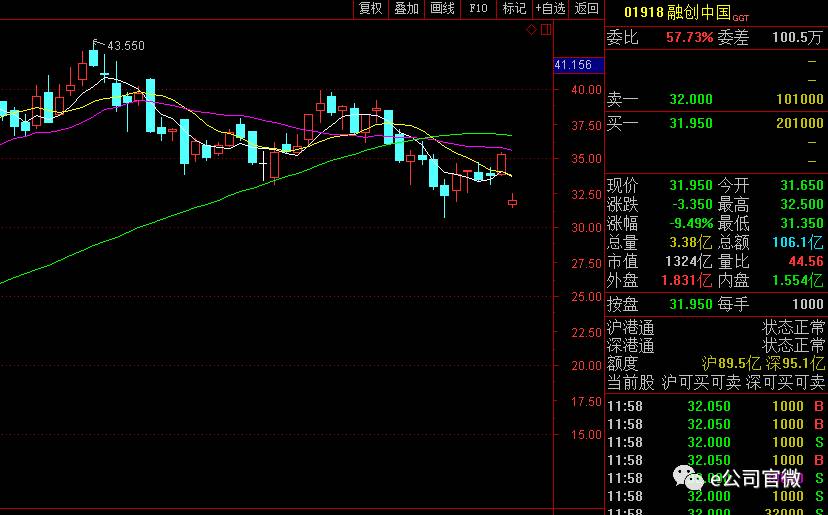
Task: Open the 叠加 overlay option
Action: point(406,8)
